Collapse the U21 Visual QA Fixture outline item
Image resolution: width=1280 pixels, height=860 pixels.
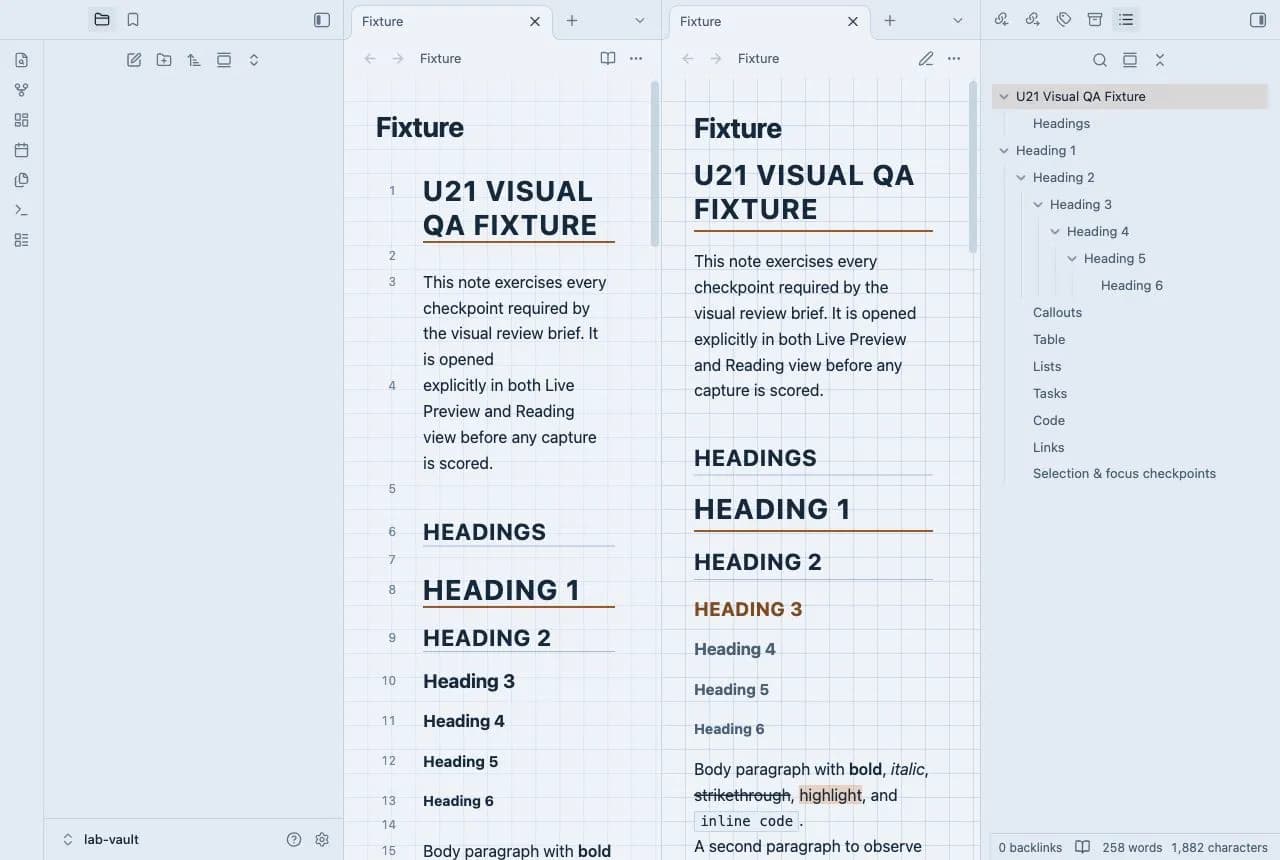click(1004, 97)
